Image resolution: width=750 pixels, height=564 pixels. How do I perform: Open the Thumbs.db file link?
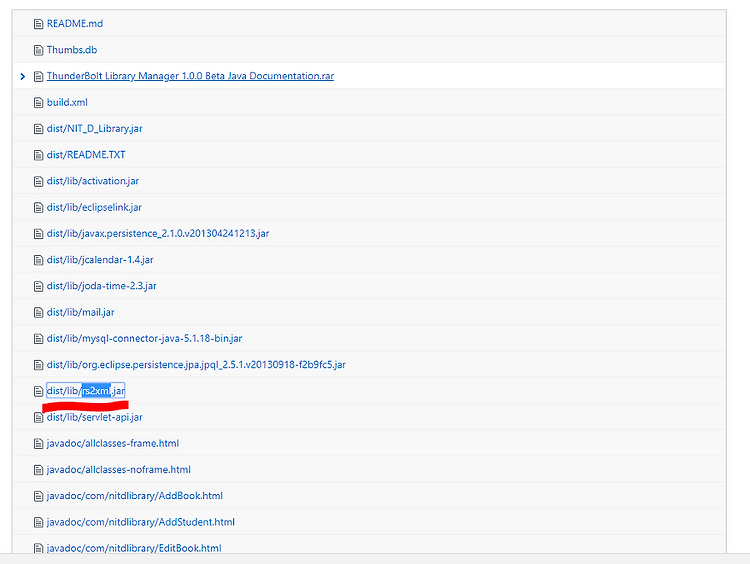pos(72,50)
